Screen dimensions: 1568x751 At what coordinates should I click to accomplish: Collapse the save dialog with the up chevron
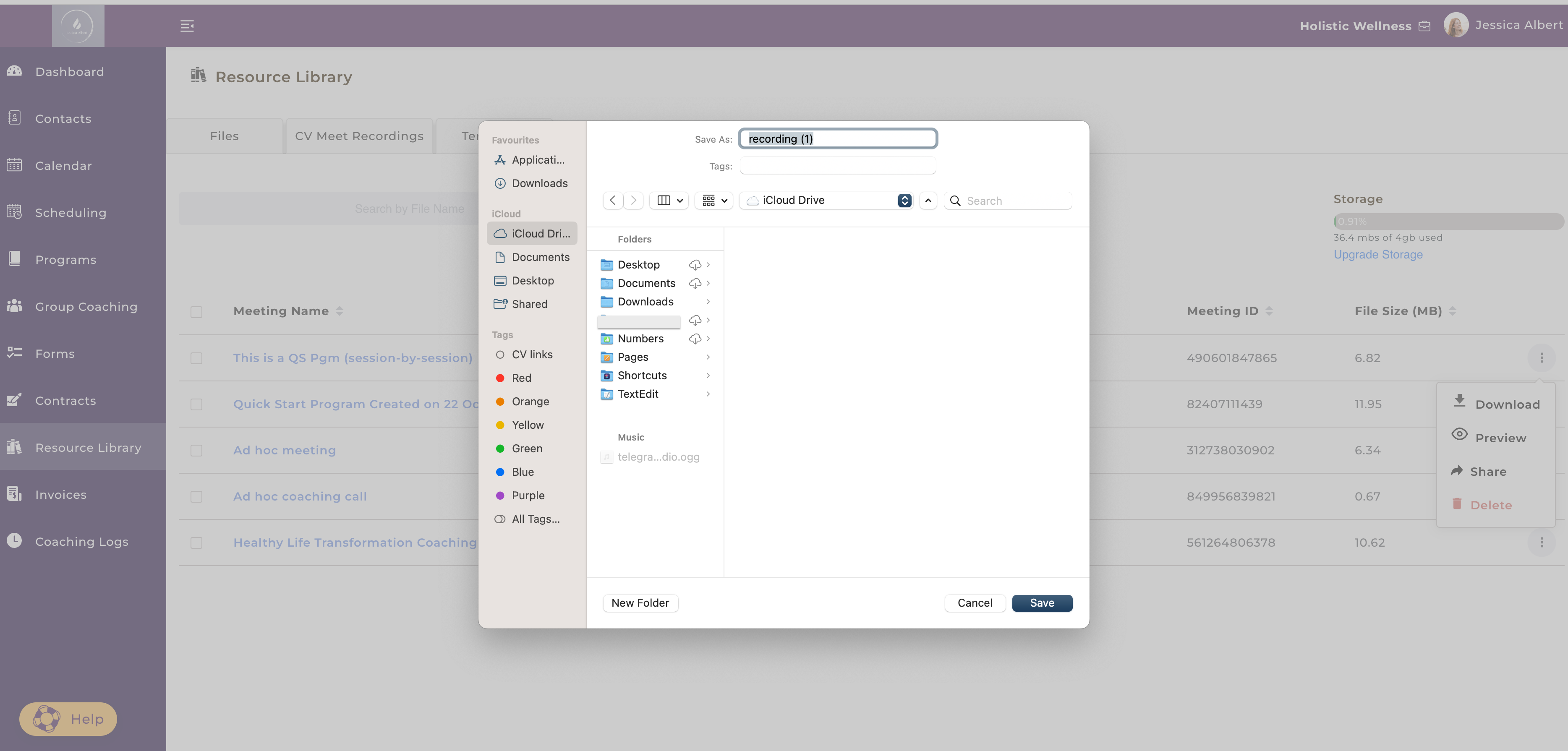tap(928, 200)
